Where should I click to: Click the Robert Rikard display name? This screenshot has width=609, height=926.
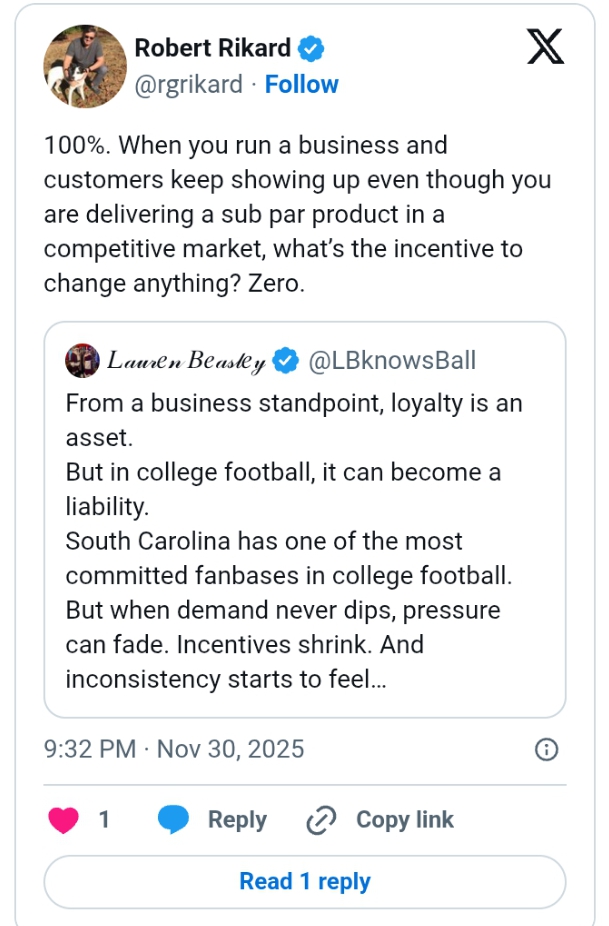[212, 47]
